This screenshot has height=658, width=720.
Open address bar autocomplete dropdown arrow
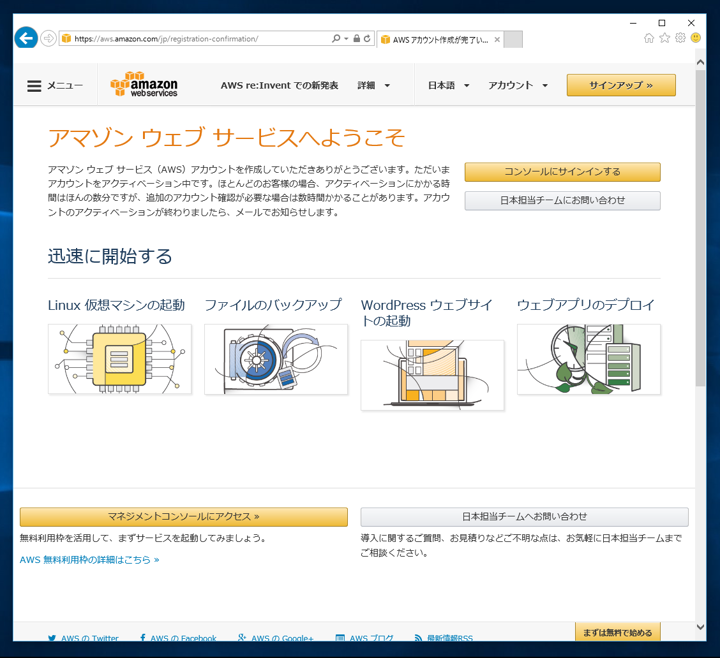click(x=346, y=39)
